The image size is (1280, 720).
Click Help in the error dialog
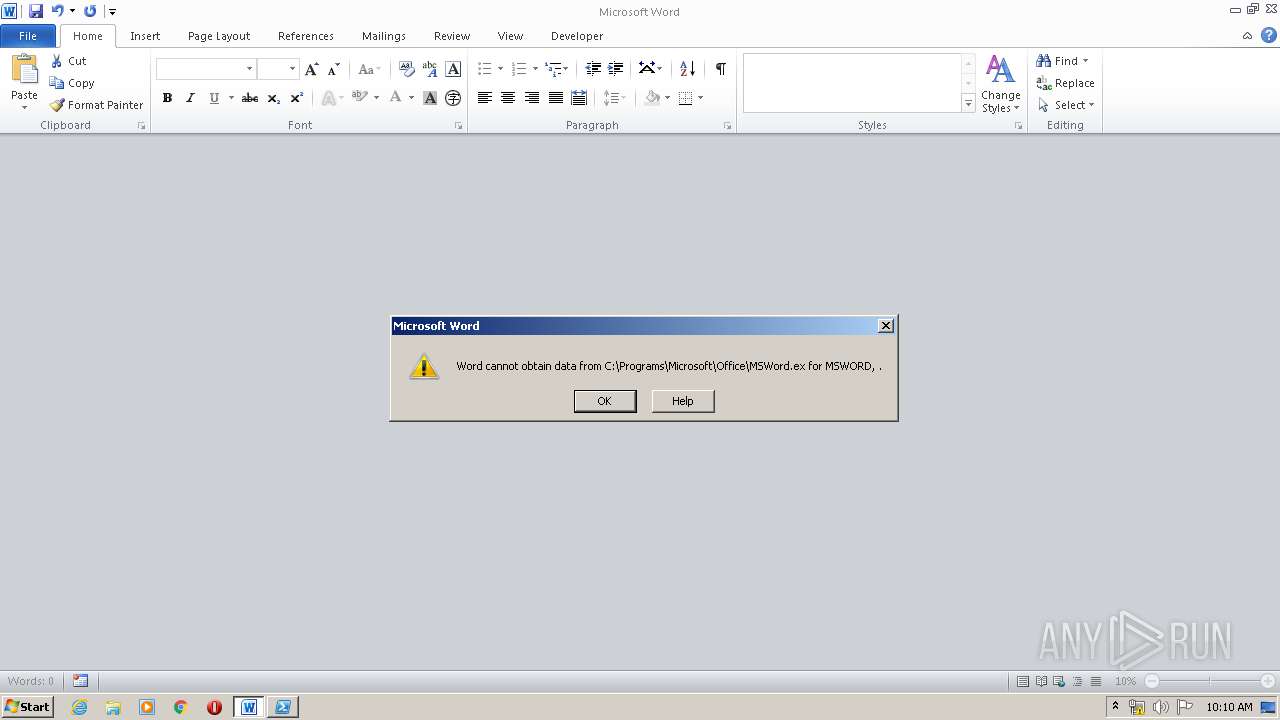683,401
